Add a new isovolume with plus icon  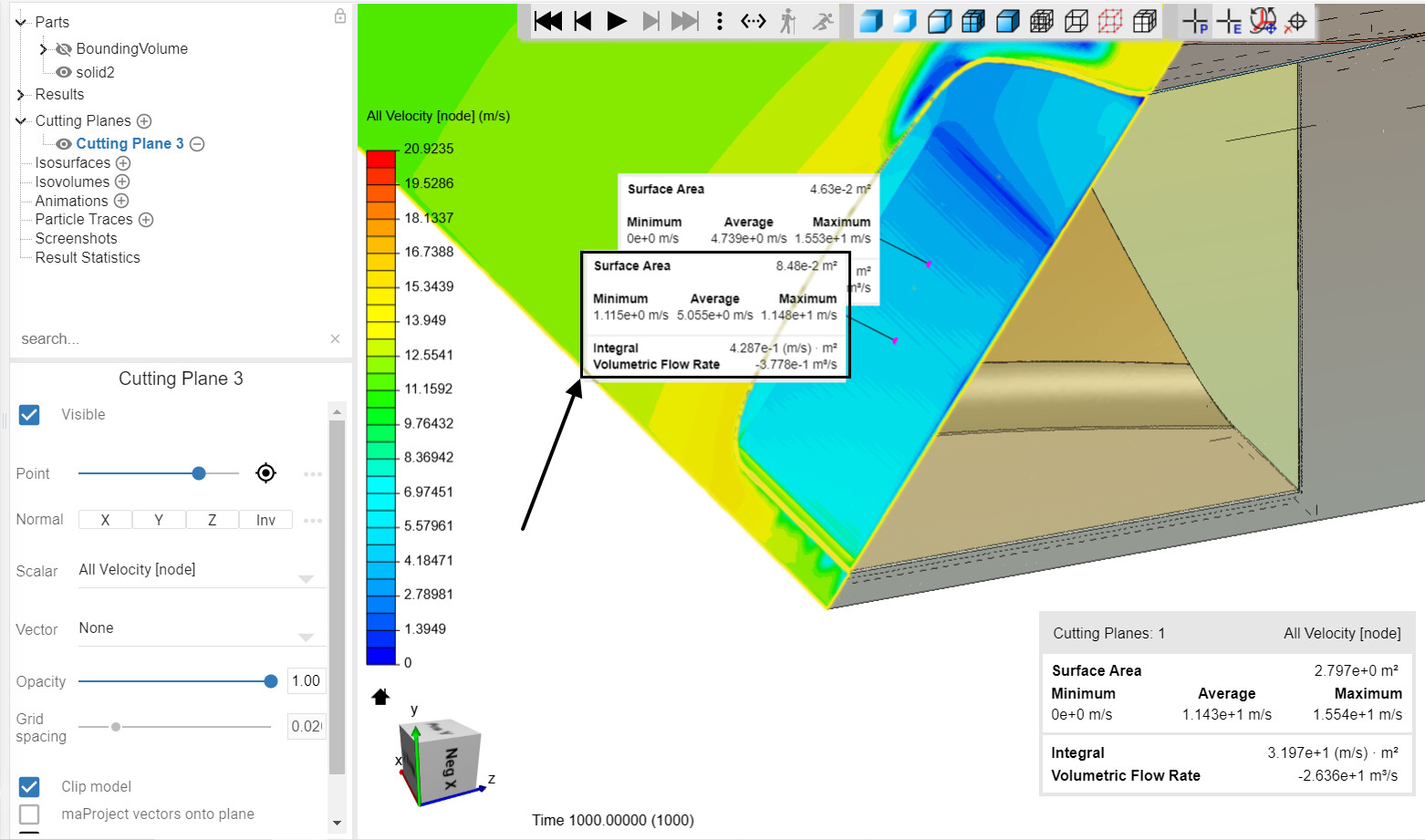(122, 181)
